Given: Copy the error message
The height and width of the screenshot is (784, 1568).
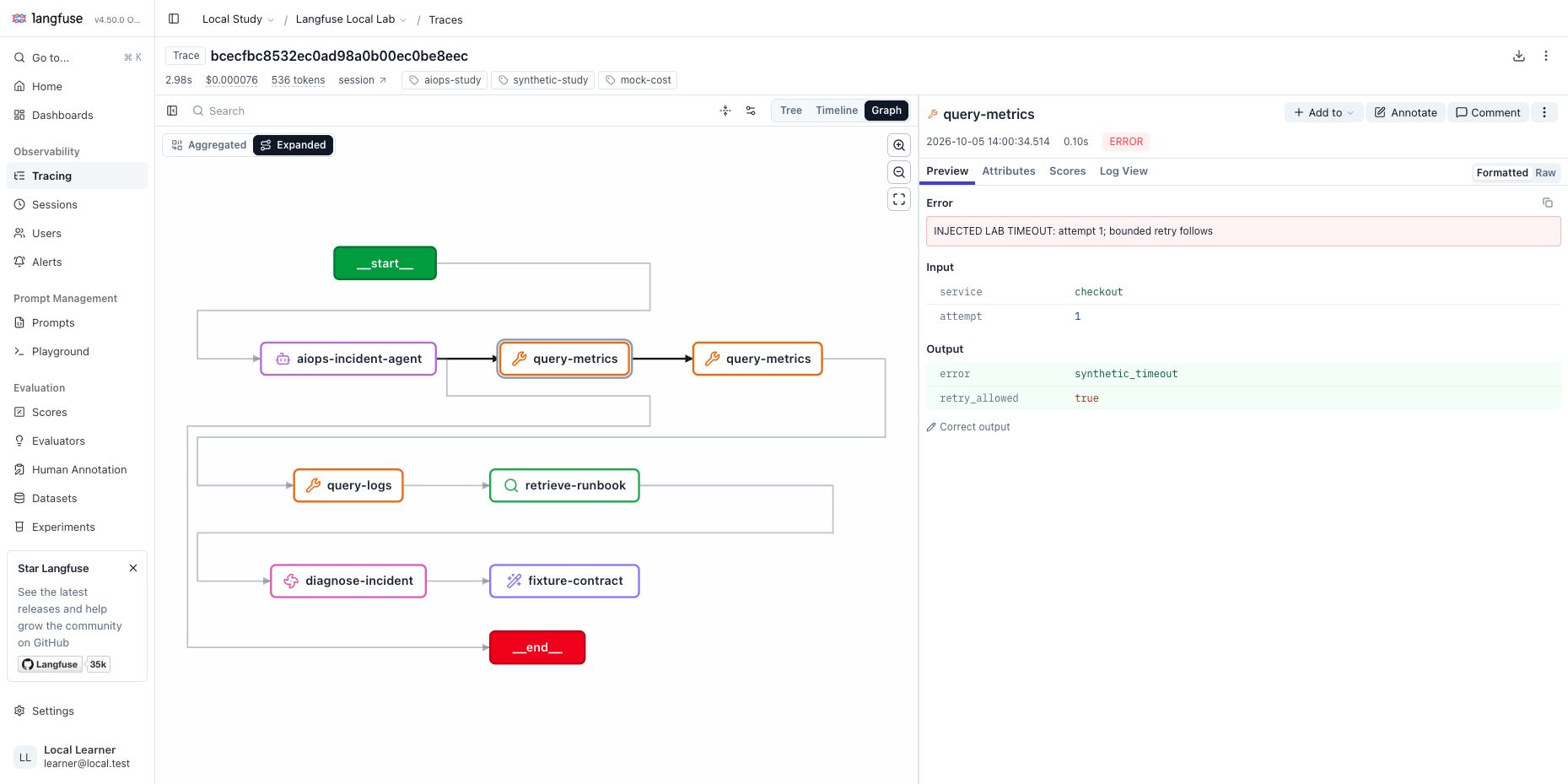Looking at the screenshot, I should (x=1548, y=203).
